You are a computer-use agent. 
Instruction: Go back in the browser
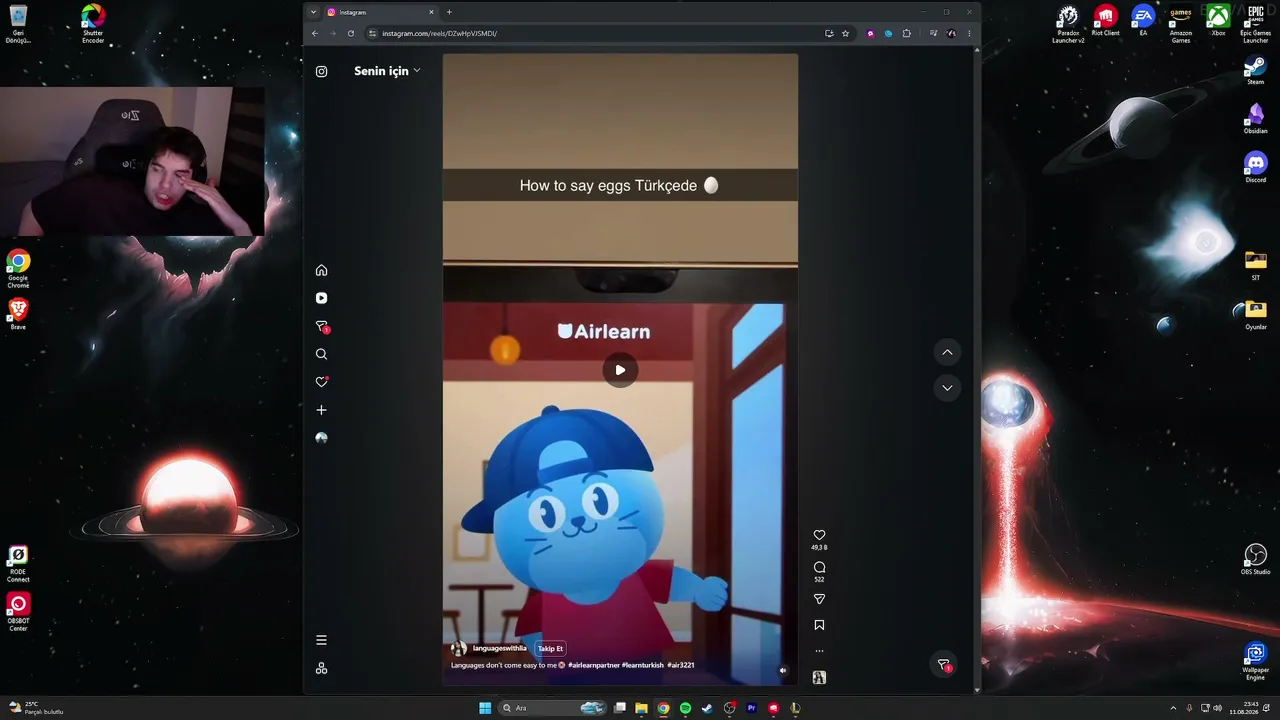click(x=315, y=33)
